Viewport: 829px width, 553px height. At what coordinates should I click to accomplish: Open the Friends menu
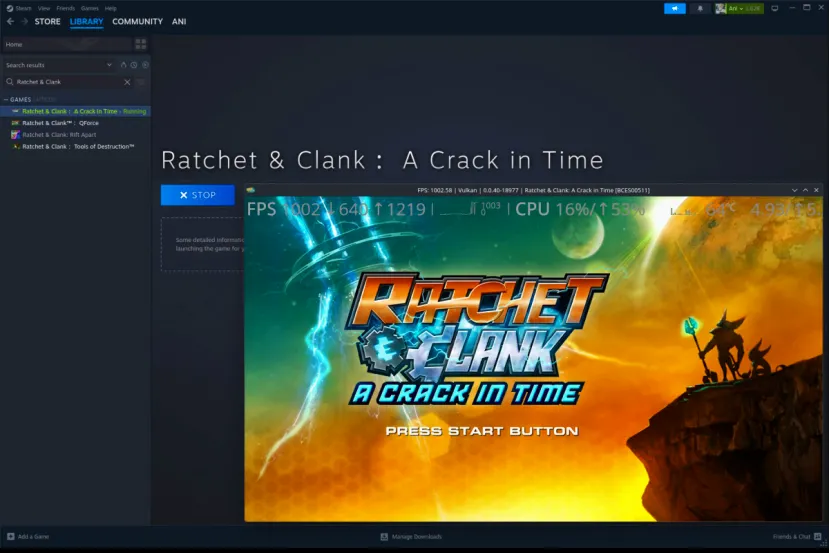(x=66, y=8)
